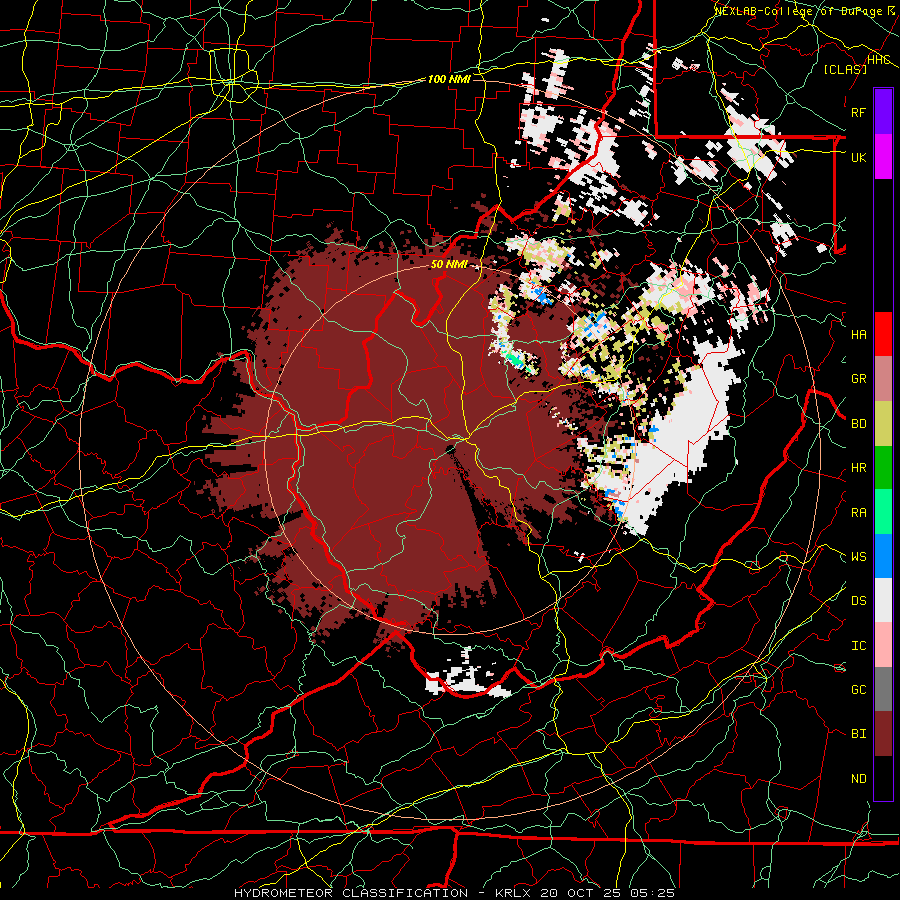
Task: Click the GC gray legend color swatch
Action: (x=883, y=689)
